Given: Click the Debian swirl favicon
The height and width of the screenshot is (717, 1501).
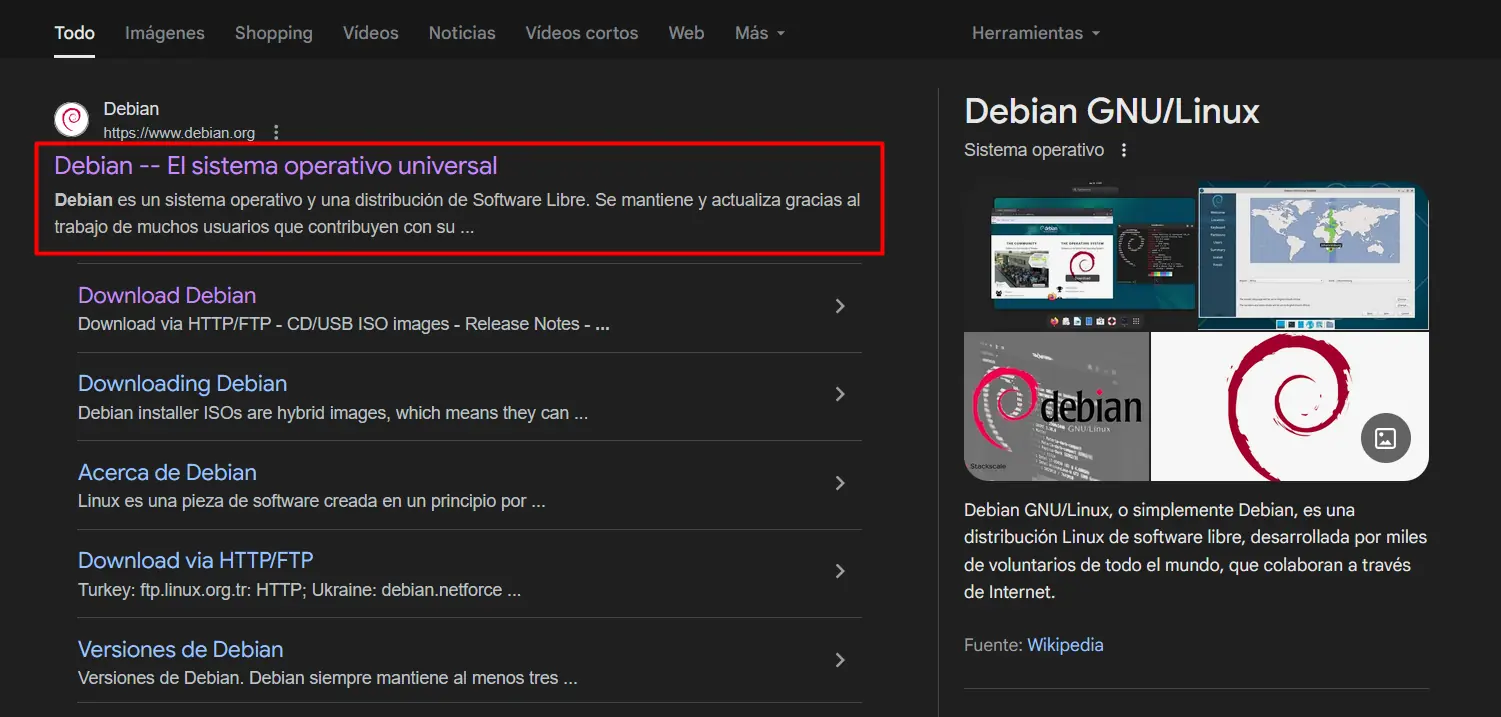Looking at the screenshot, I should 72,120.
